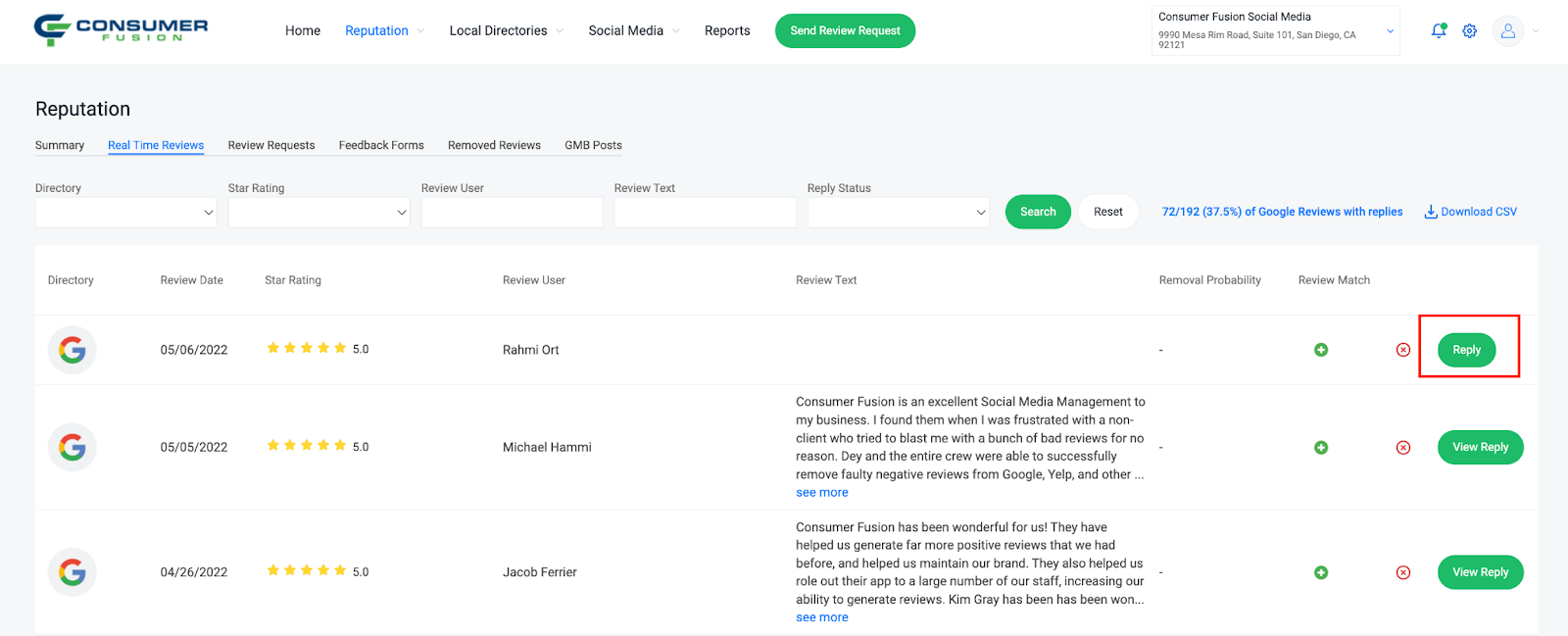Click Reply for Rahmi Ort review
Screen dimensions: 1568x636
point(1466,350)
